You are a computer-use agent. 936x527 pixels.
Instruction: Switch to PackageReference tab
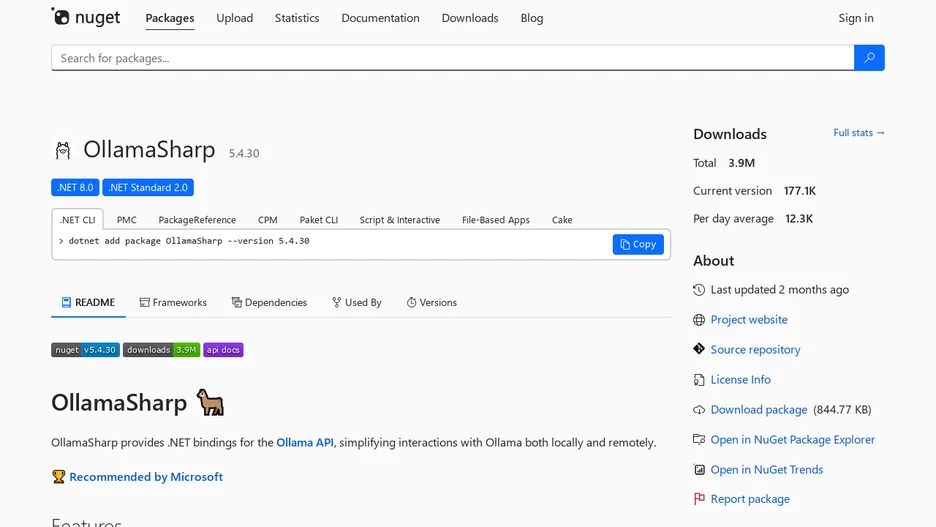pyautogui.click(x=197, y=220)
